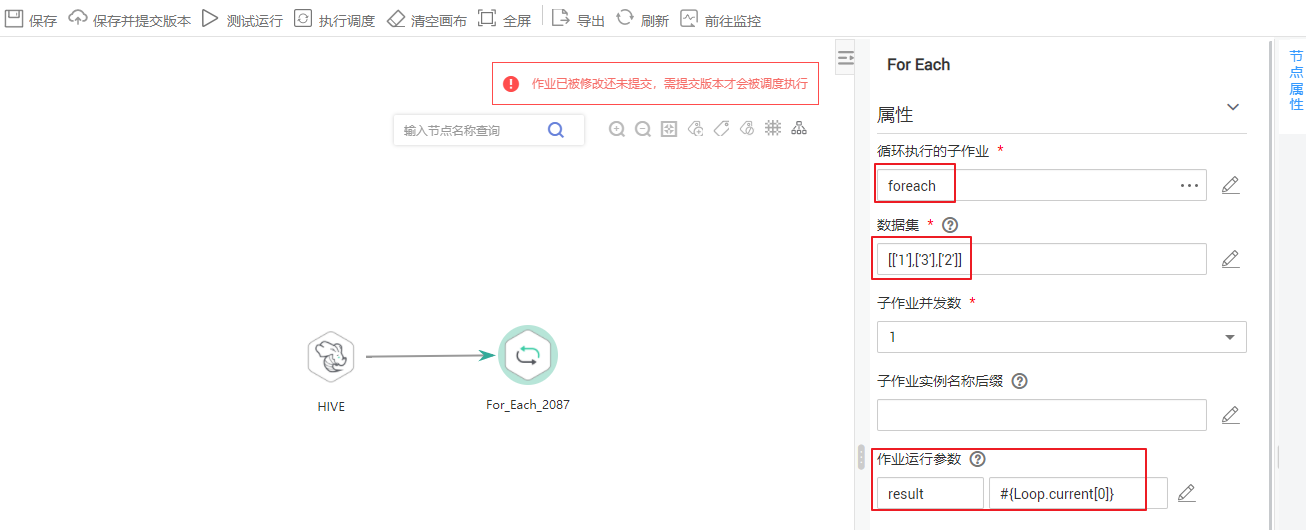The image size is (1306, 530).
Task: Click the zoom in canvas icon
Action: tap(617, 129)
